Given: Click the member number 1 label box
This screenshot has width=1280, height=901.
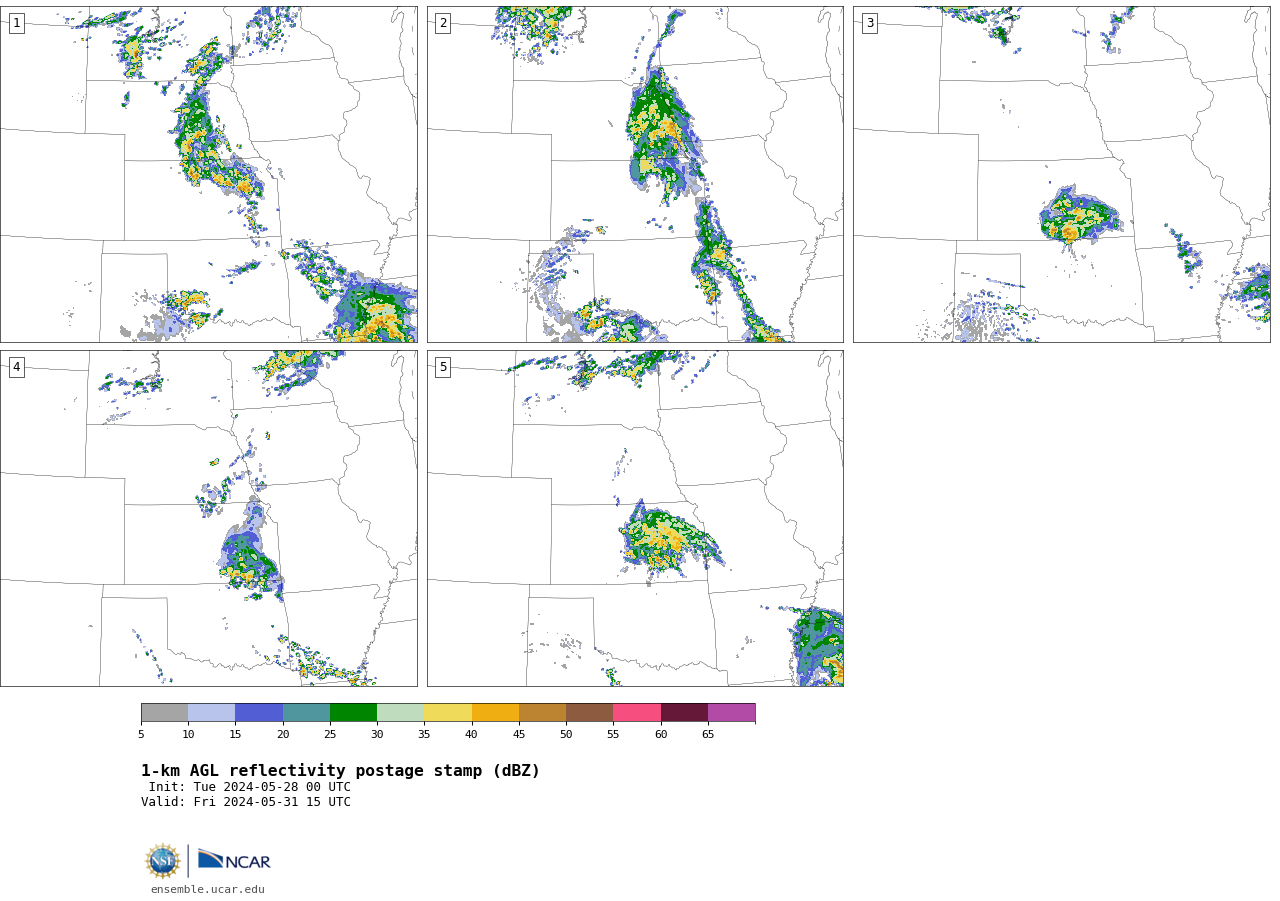Looking at the screenshot, I should [x=16, y=23].
